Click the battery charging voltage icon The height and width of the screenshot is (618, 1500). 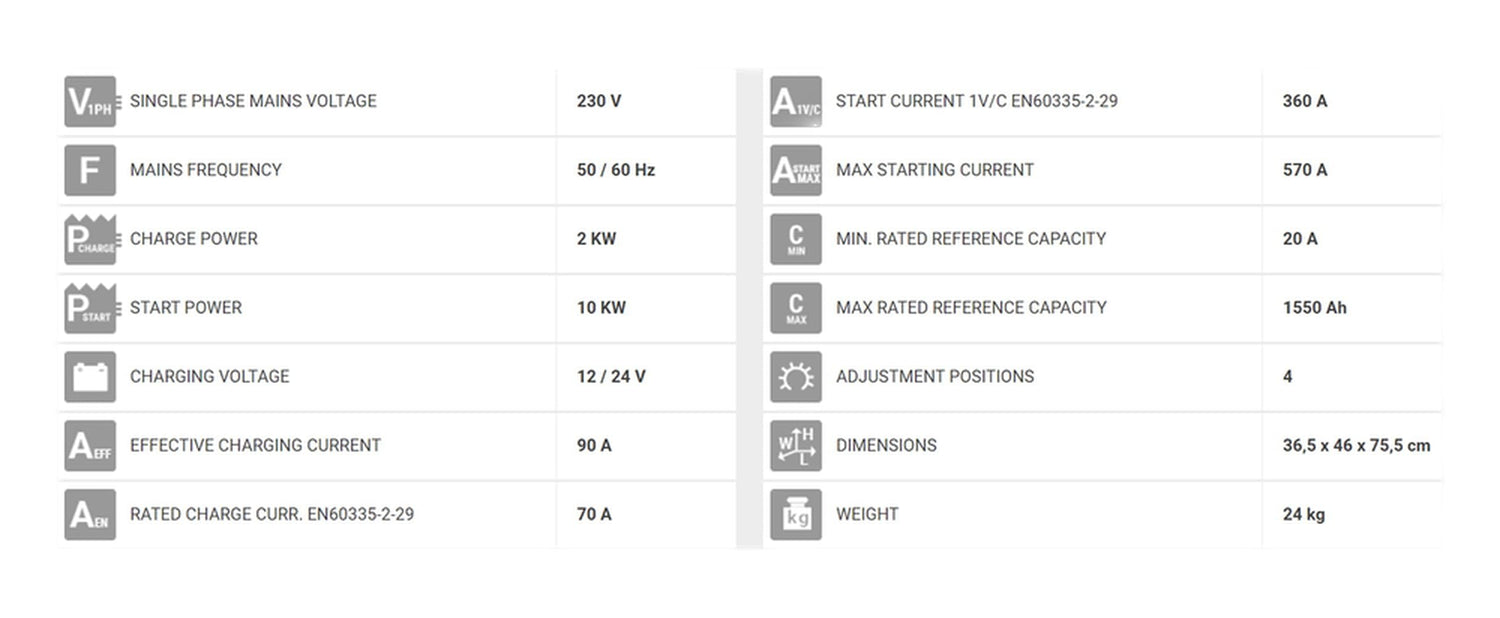point(90,377)
